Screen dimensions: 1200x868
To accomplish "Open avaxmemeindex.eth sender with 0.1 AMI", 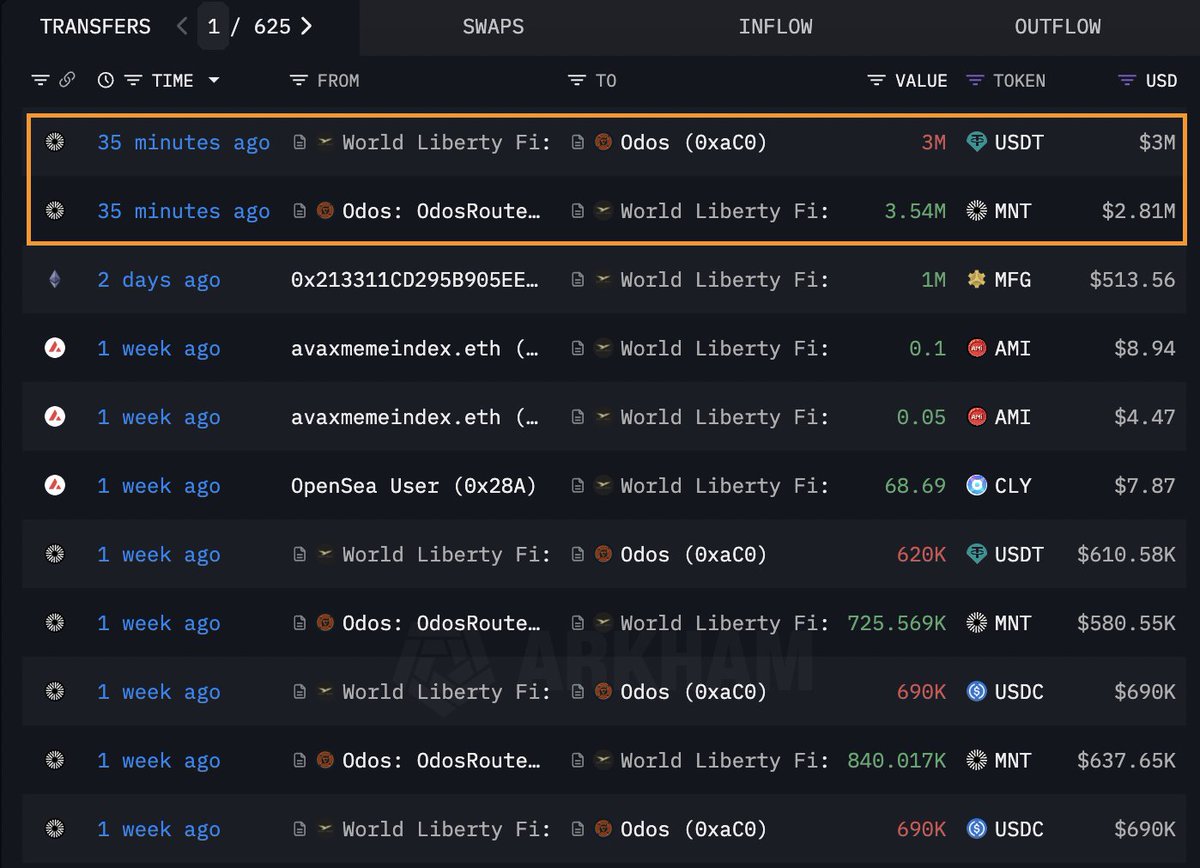I will tap(415, 348).
